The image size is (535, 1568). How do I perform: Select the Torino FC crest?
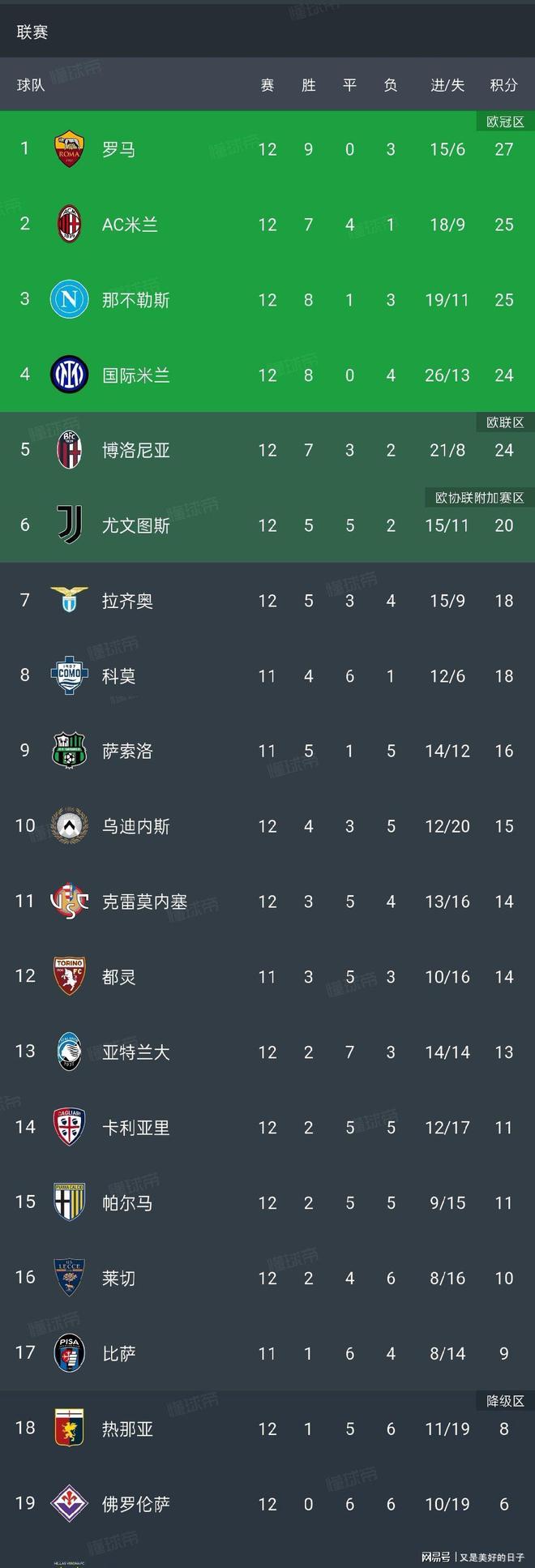click(x=71, y=977)
